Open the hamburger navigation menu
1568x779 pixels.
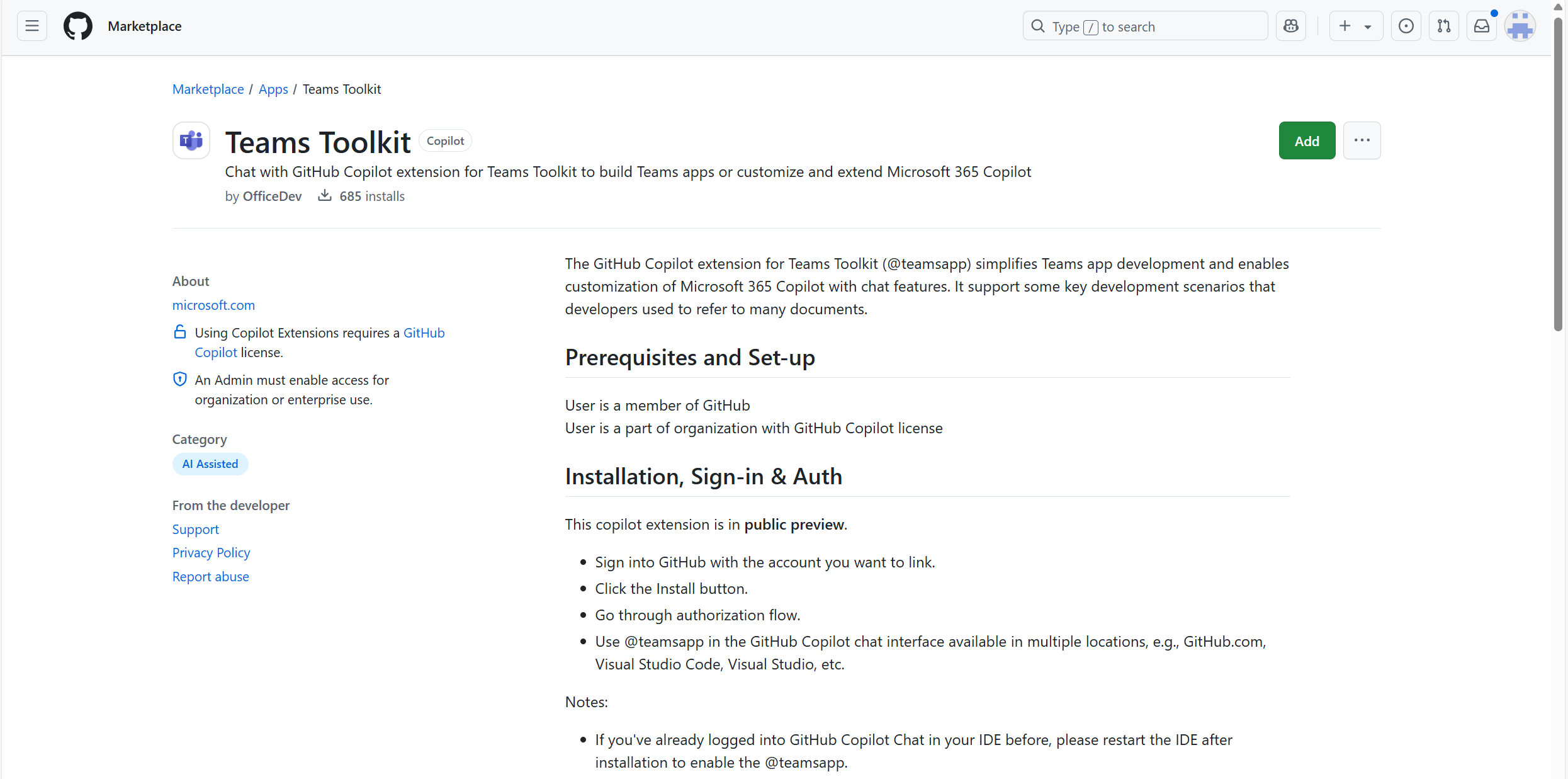click(x=32, y=26)
